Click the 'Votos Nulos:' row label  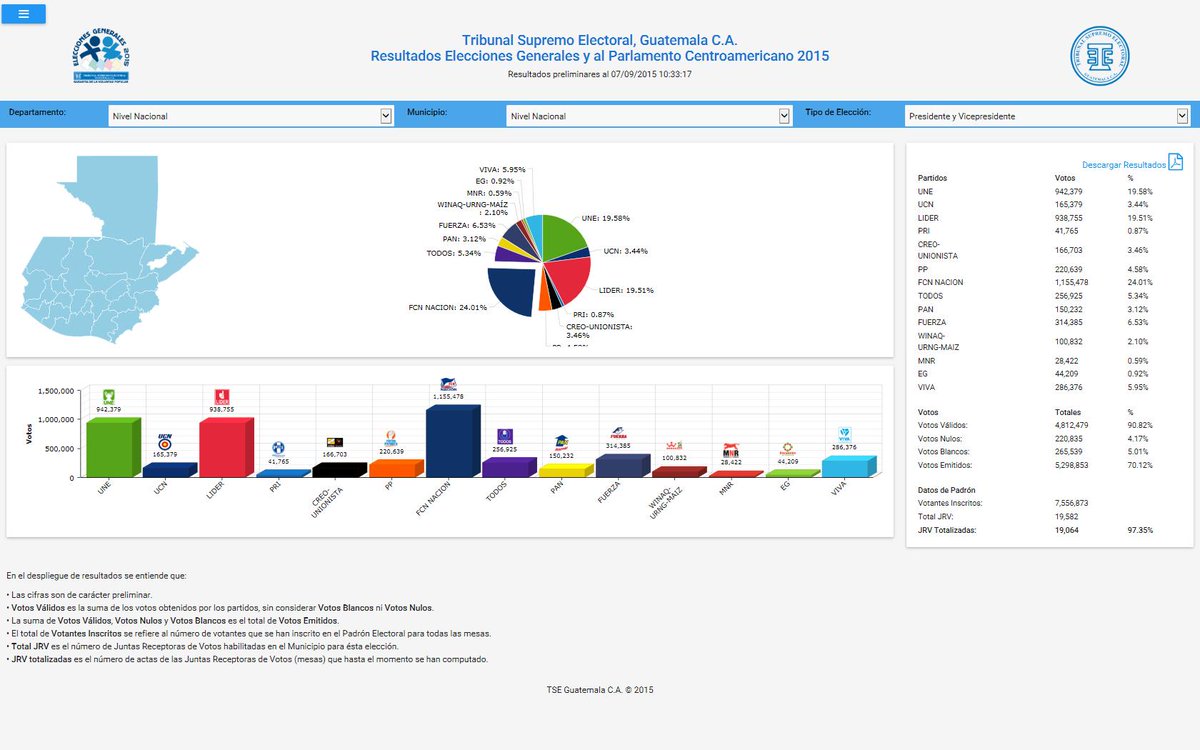pos(939,439)
